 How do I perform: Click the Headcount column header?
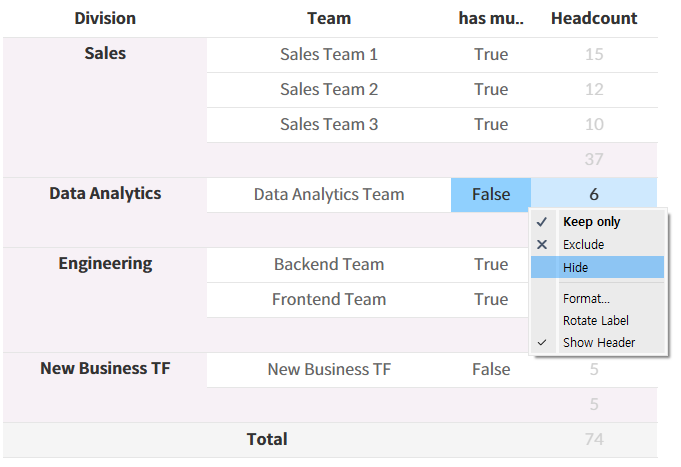click(594, 19)
